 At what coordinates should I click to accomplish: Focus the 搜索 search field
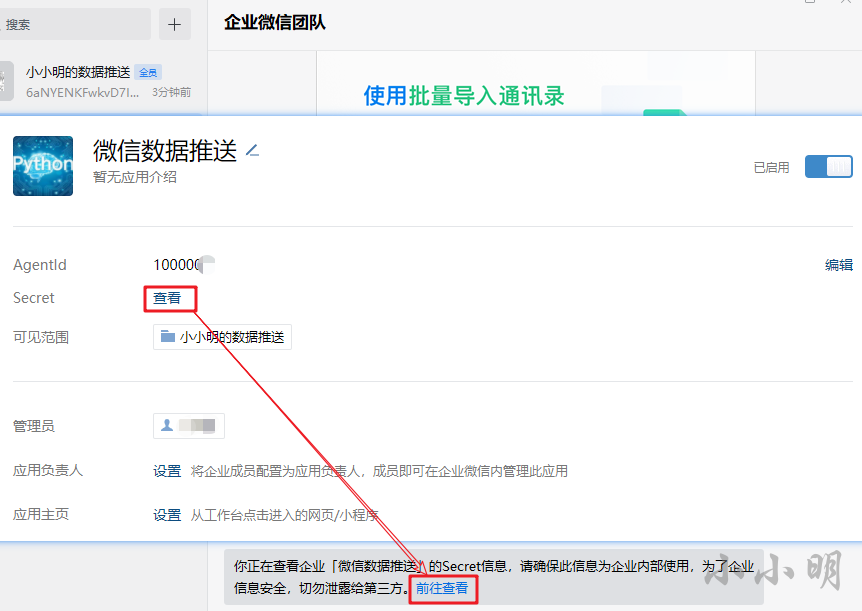tap(75, 24)
